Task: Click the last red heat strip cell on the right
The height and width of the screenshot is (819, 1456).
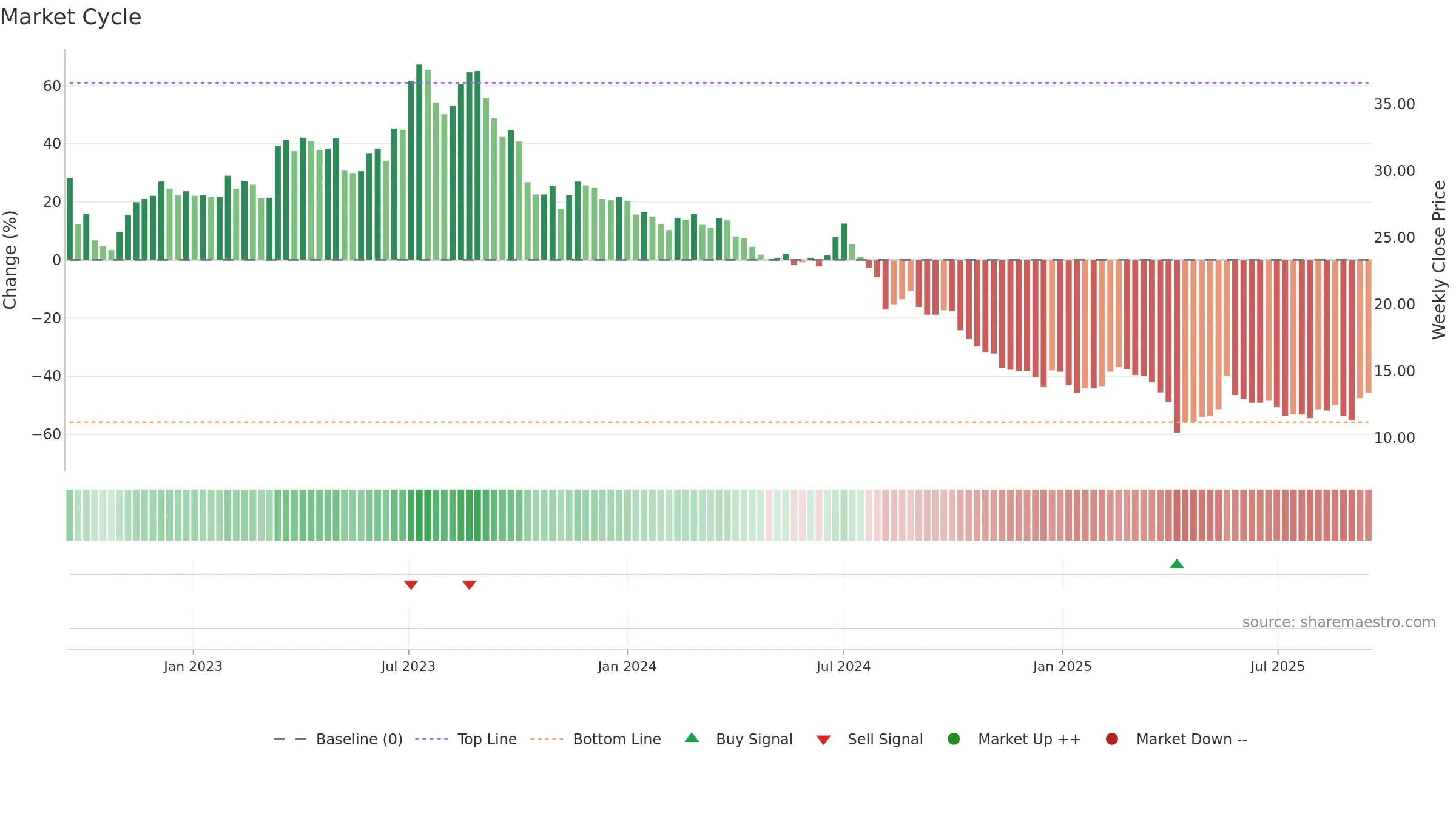Action: click(1368, 515)
